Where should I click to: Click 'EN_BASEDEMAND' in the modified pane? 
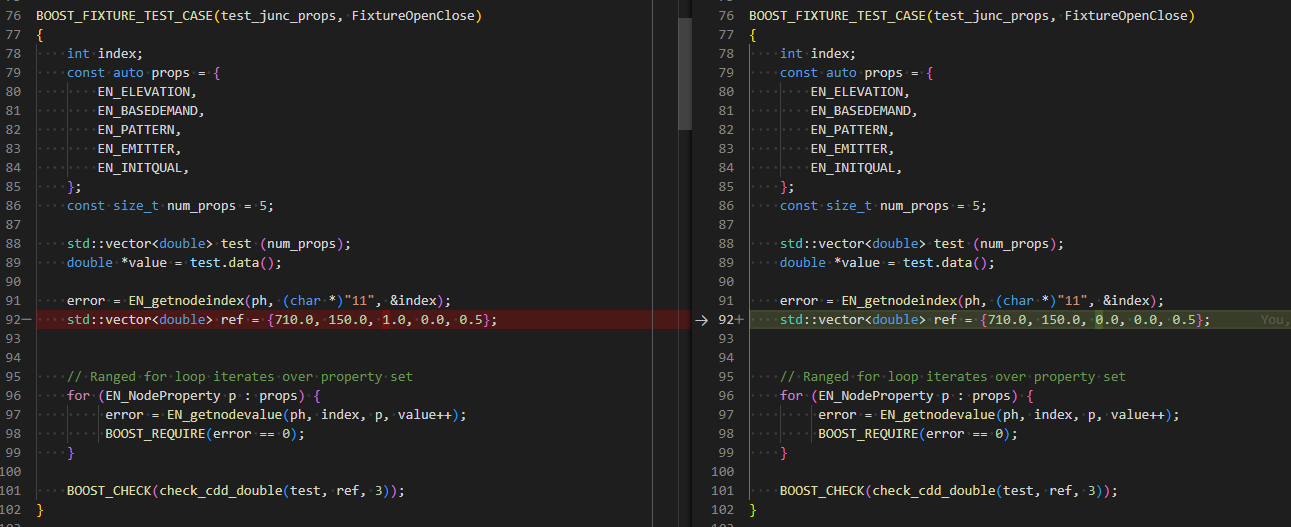click(x=861, y=111)
